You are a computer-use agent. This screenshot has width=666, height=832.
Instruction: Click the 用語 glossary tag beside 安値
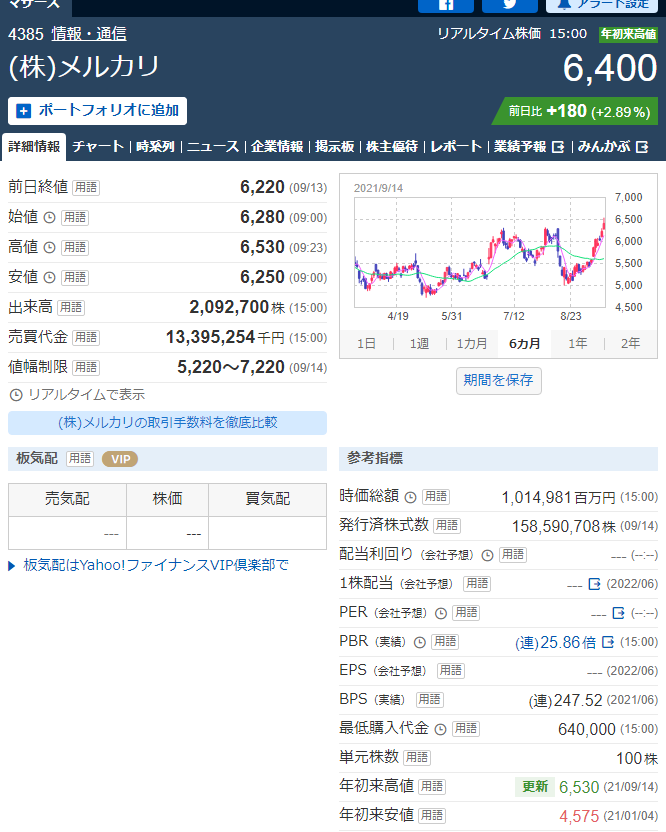click(x=75, y=278)
